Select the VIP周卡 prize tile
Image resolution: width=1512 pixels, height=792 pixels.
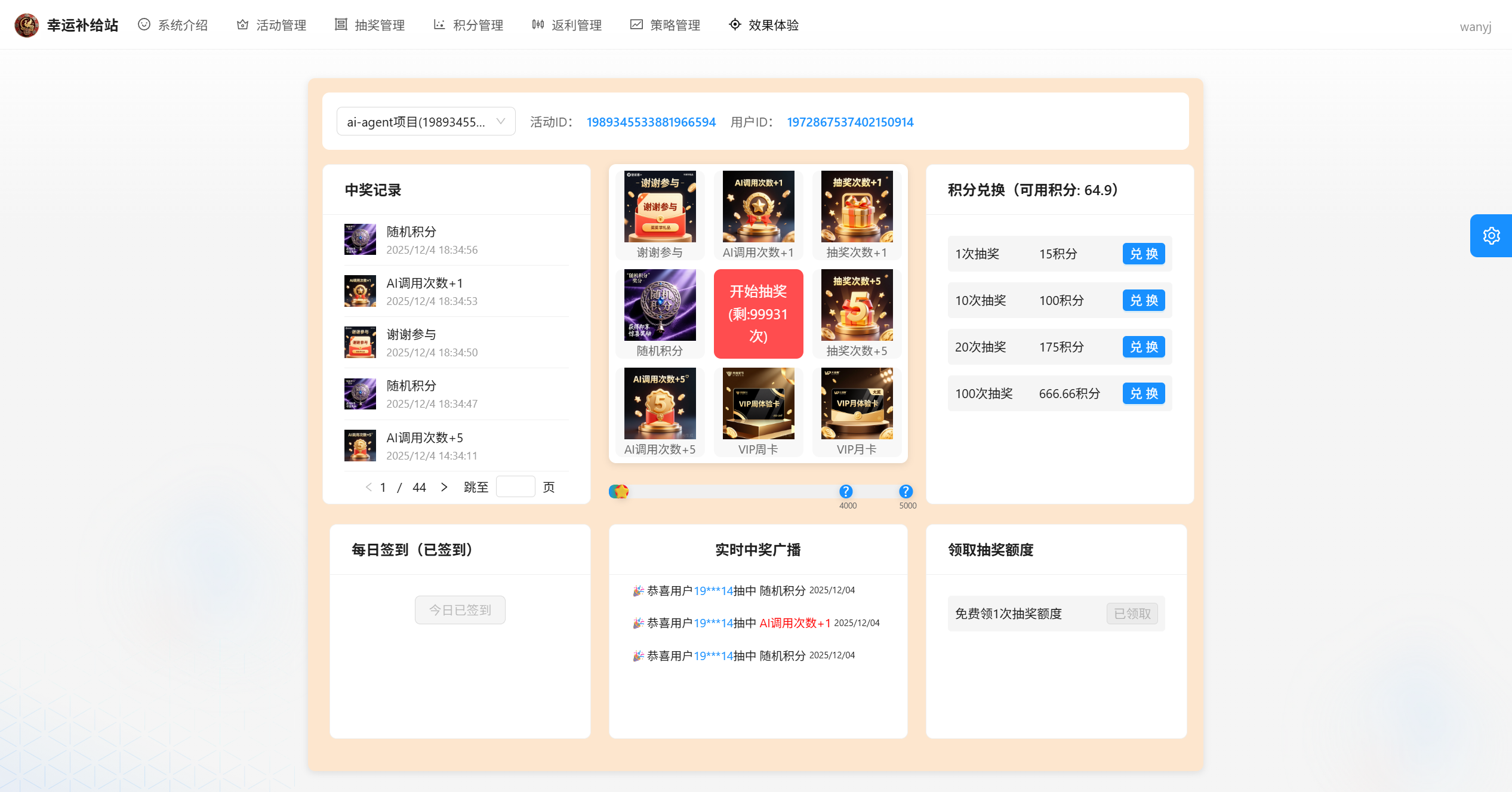pyautogui.click(x=758, y=412)
